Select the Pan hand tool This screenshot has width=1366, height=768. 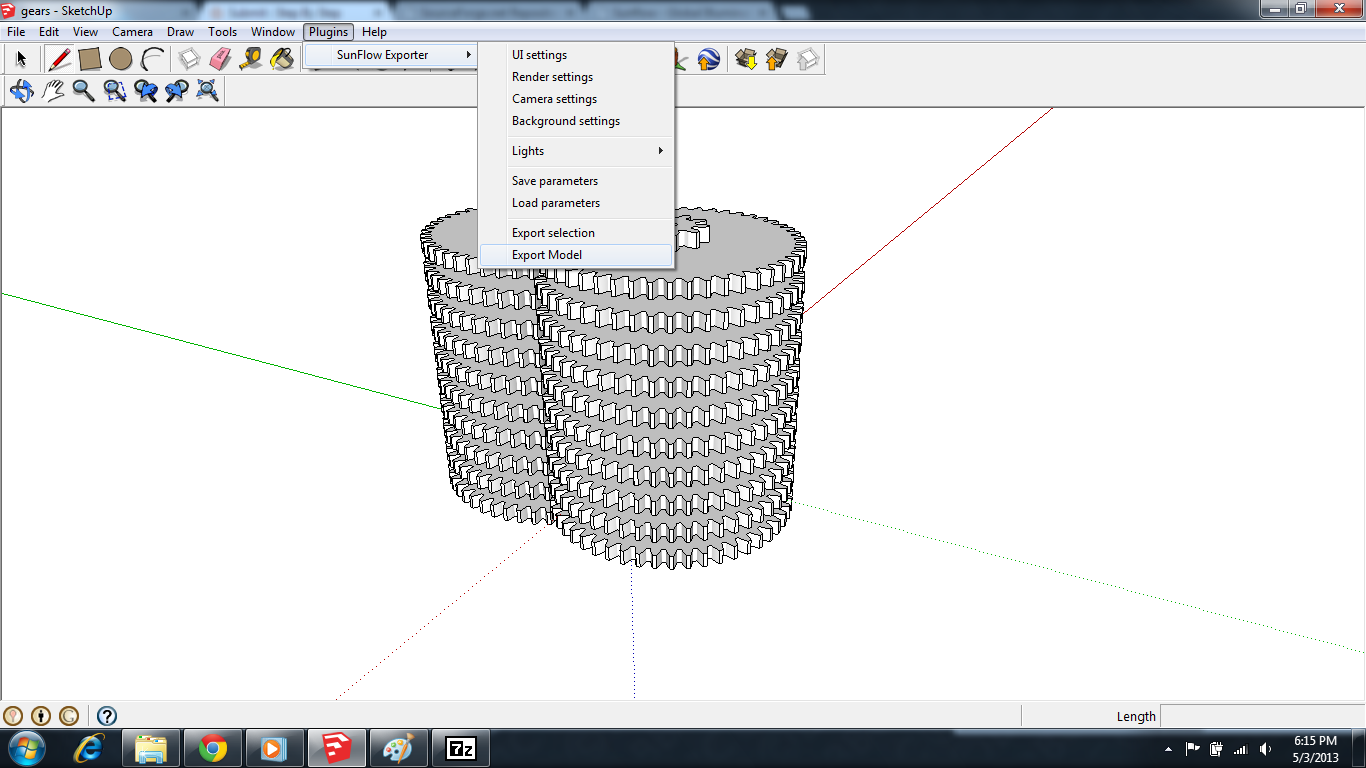tap(52, 91)
